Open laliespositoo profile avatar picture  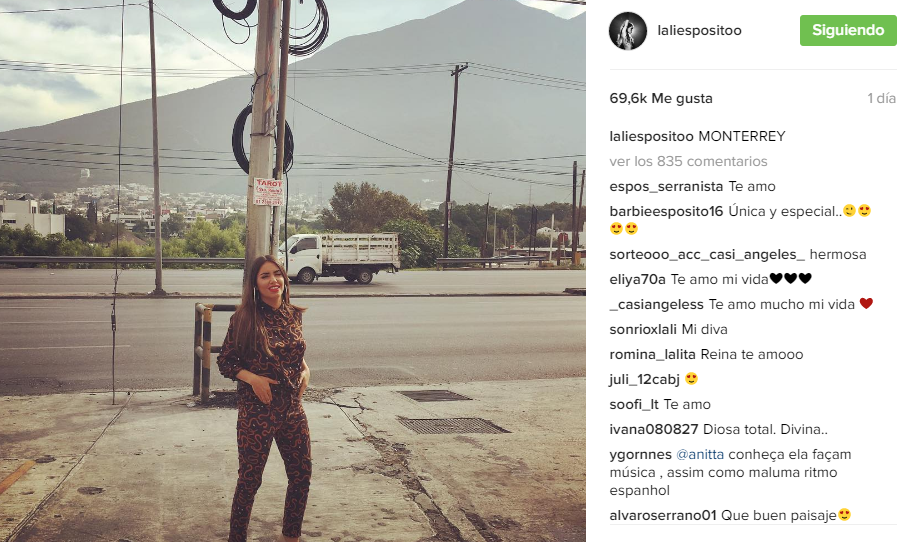[628, 31]
